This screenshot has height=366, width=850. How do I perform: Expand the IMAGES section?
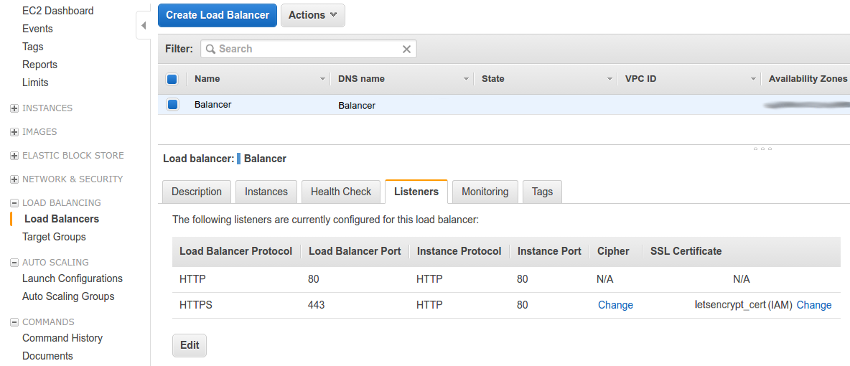click(14, 132)
